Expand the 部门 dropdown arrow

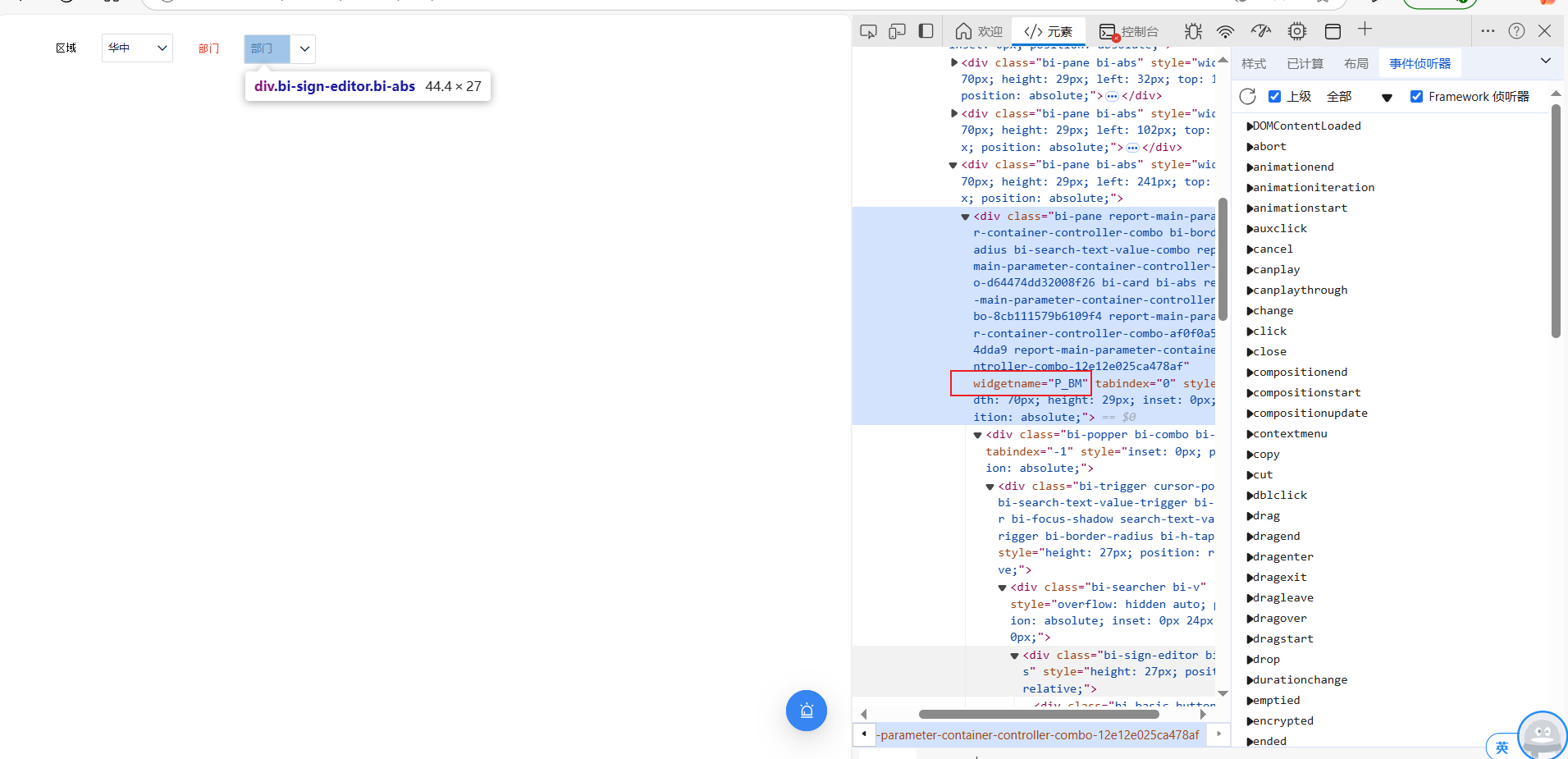[304, 49]
